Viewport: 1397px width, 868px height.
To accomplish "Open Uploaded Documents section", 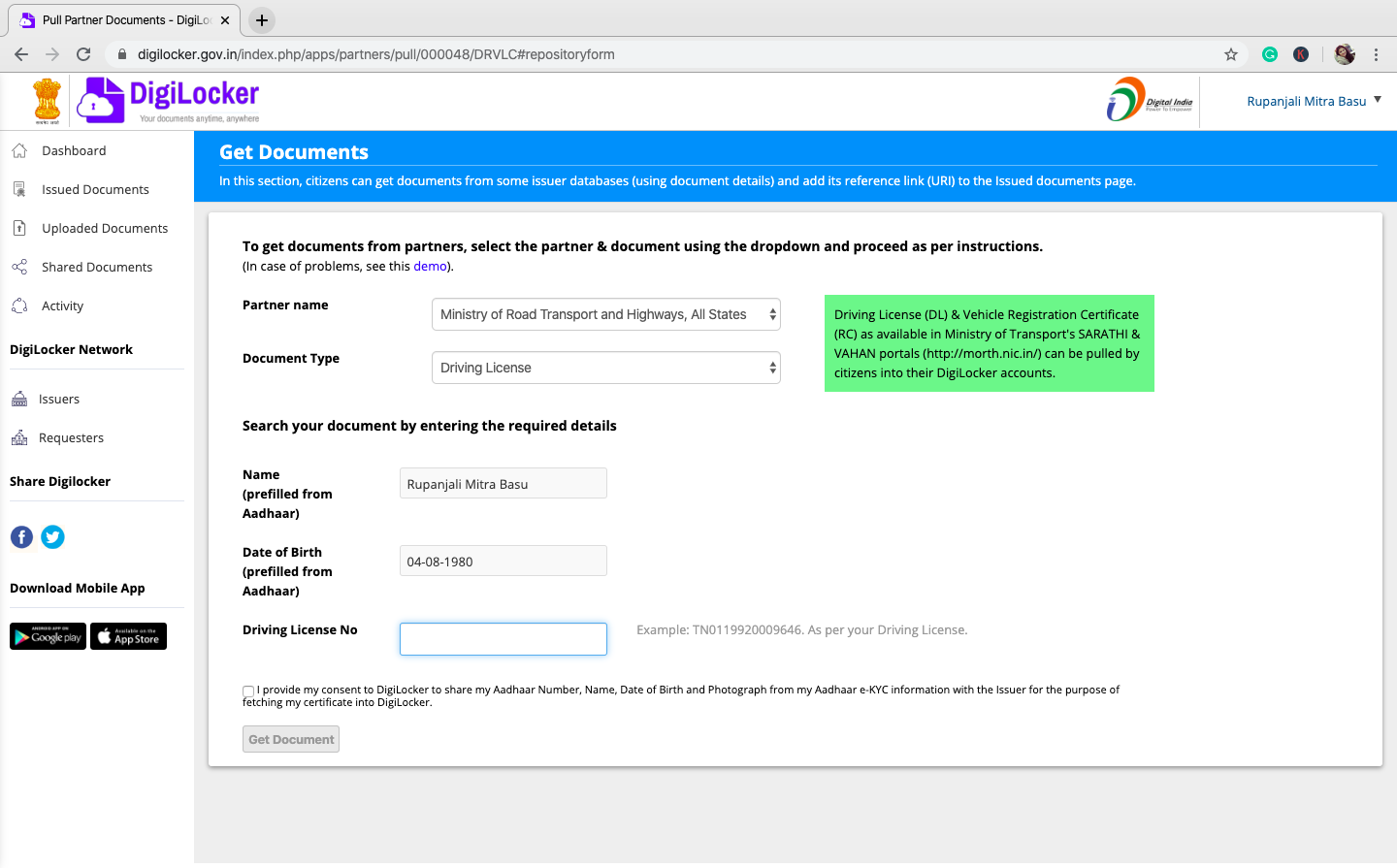I will click(x=105, y=228).
